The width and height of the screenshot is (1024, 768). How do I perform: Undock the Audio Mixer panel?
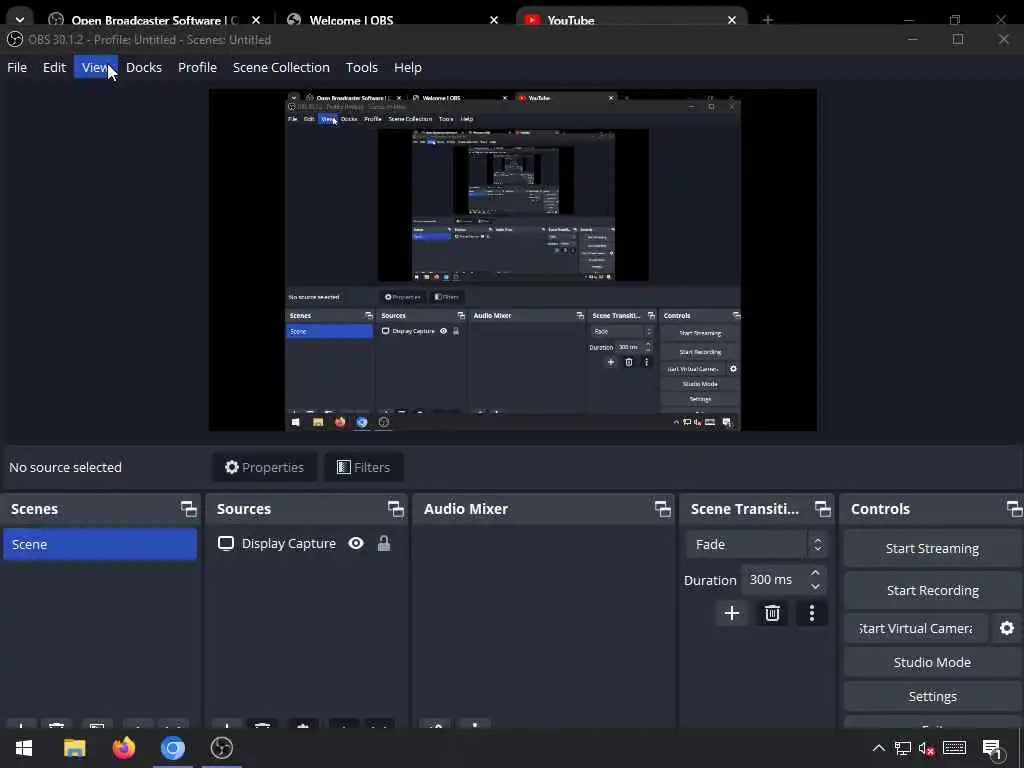pyautogui.click(x=663, y=509)
